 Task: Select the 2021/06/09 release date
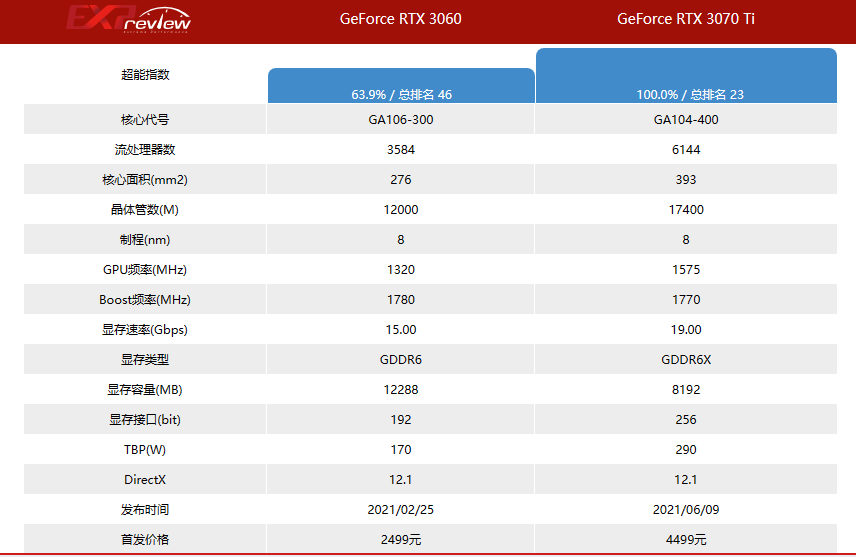tap(686, 510)
